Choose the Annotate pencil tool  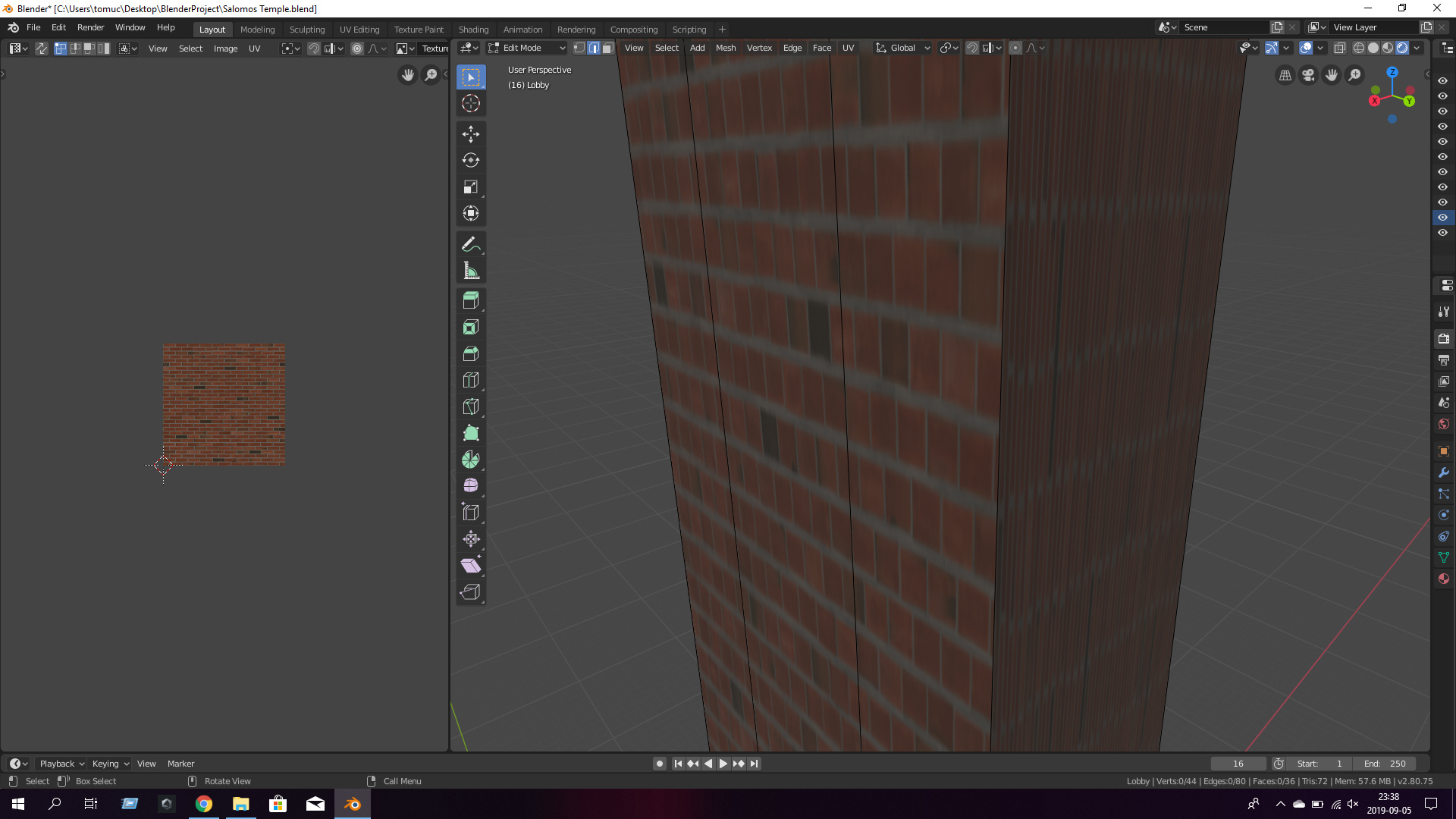coord(471,244)
